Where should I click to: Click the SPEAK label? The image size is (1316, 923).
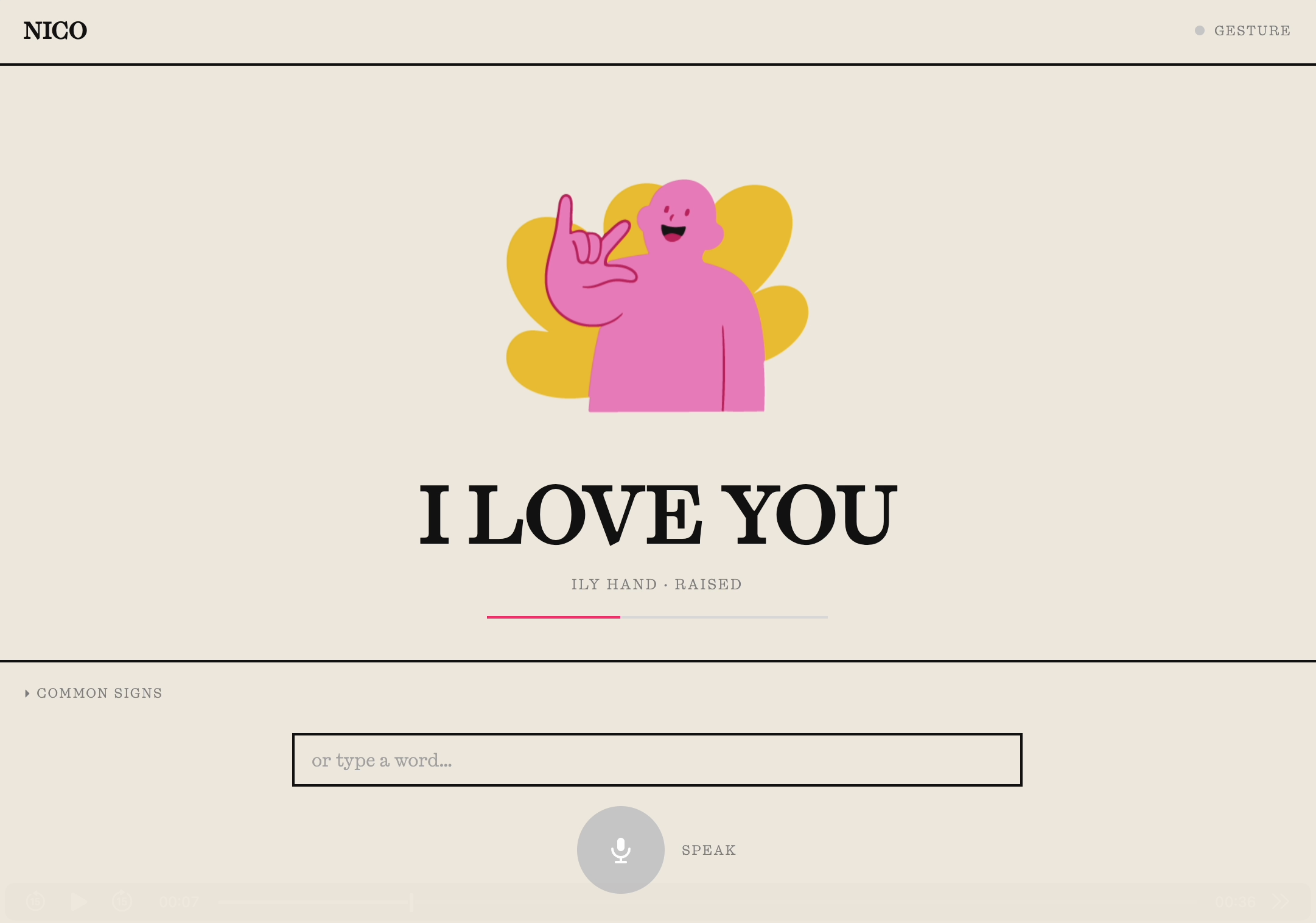[x=709, y=850]
